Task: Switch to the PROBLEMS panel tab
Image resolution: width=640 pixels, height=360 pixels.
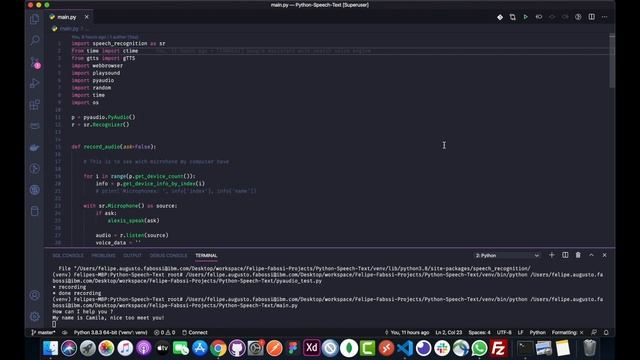Action: coord(103,256)
